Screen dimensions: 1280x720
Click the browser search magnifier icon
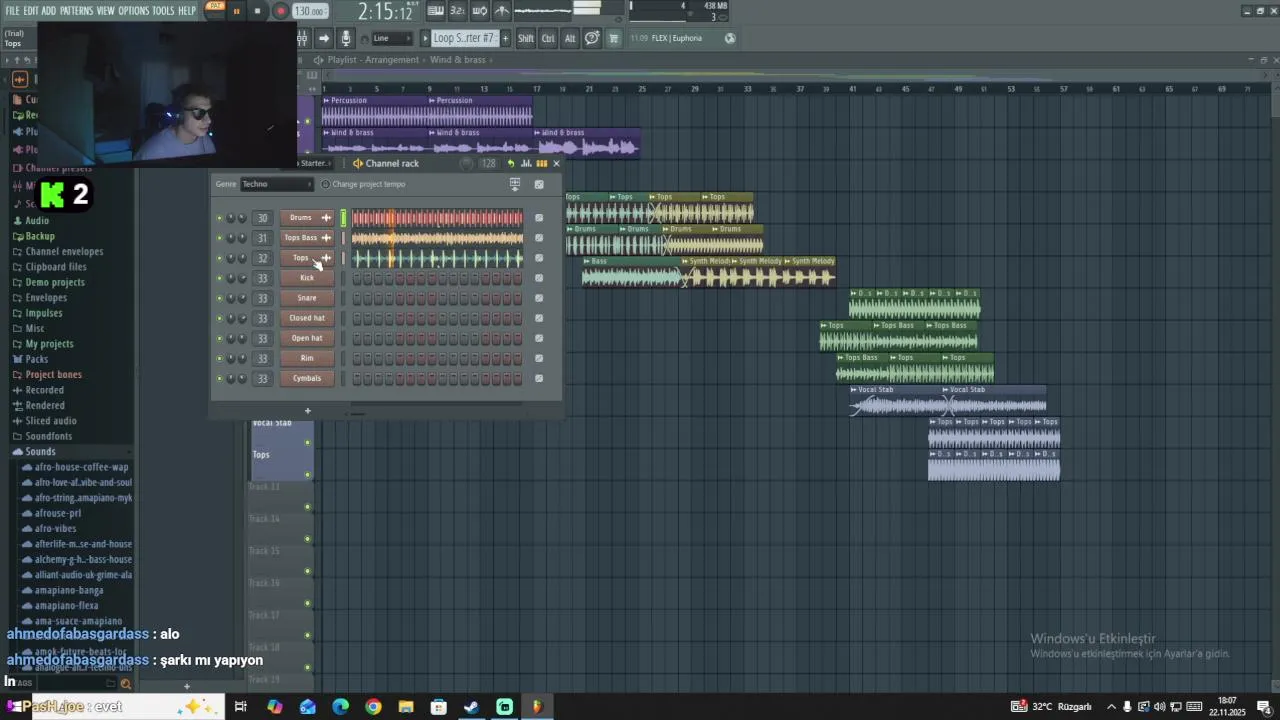point(125,684)
